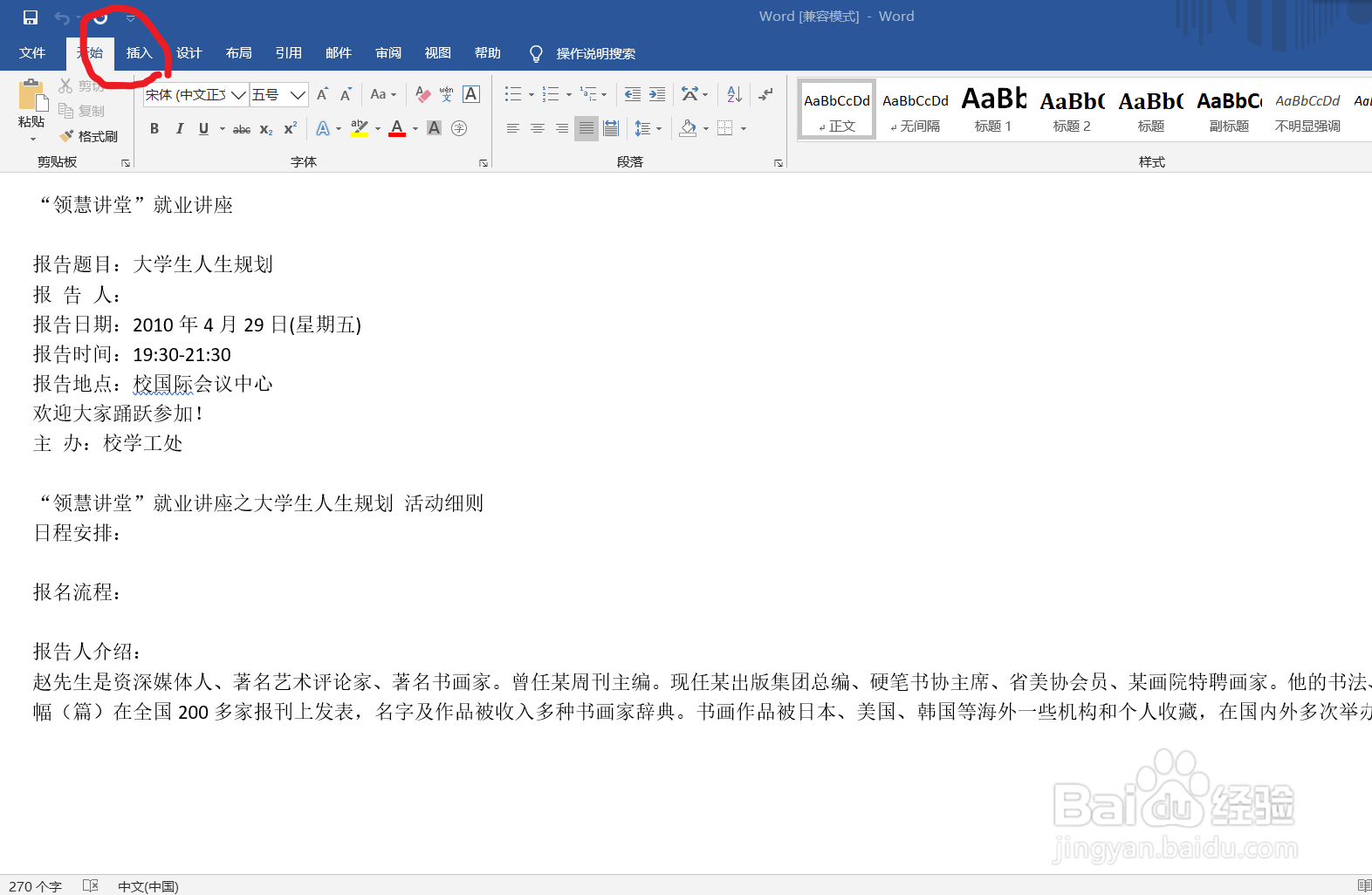
Task: Open line spacing dropdown
Action: [x=648, y=128]
